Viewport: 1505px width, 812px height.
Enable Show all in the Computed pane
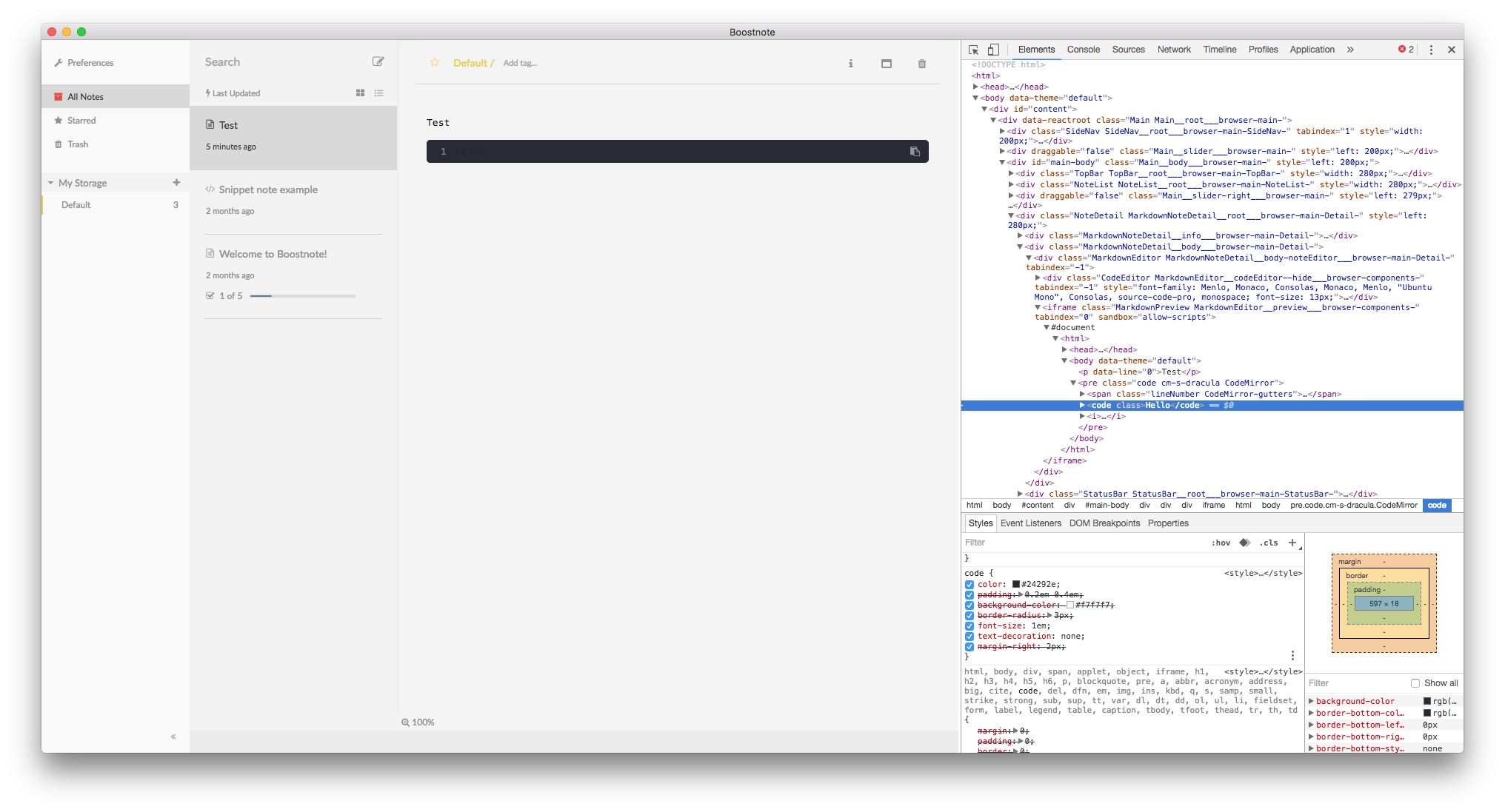pos(1415,682)
